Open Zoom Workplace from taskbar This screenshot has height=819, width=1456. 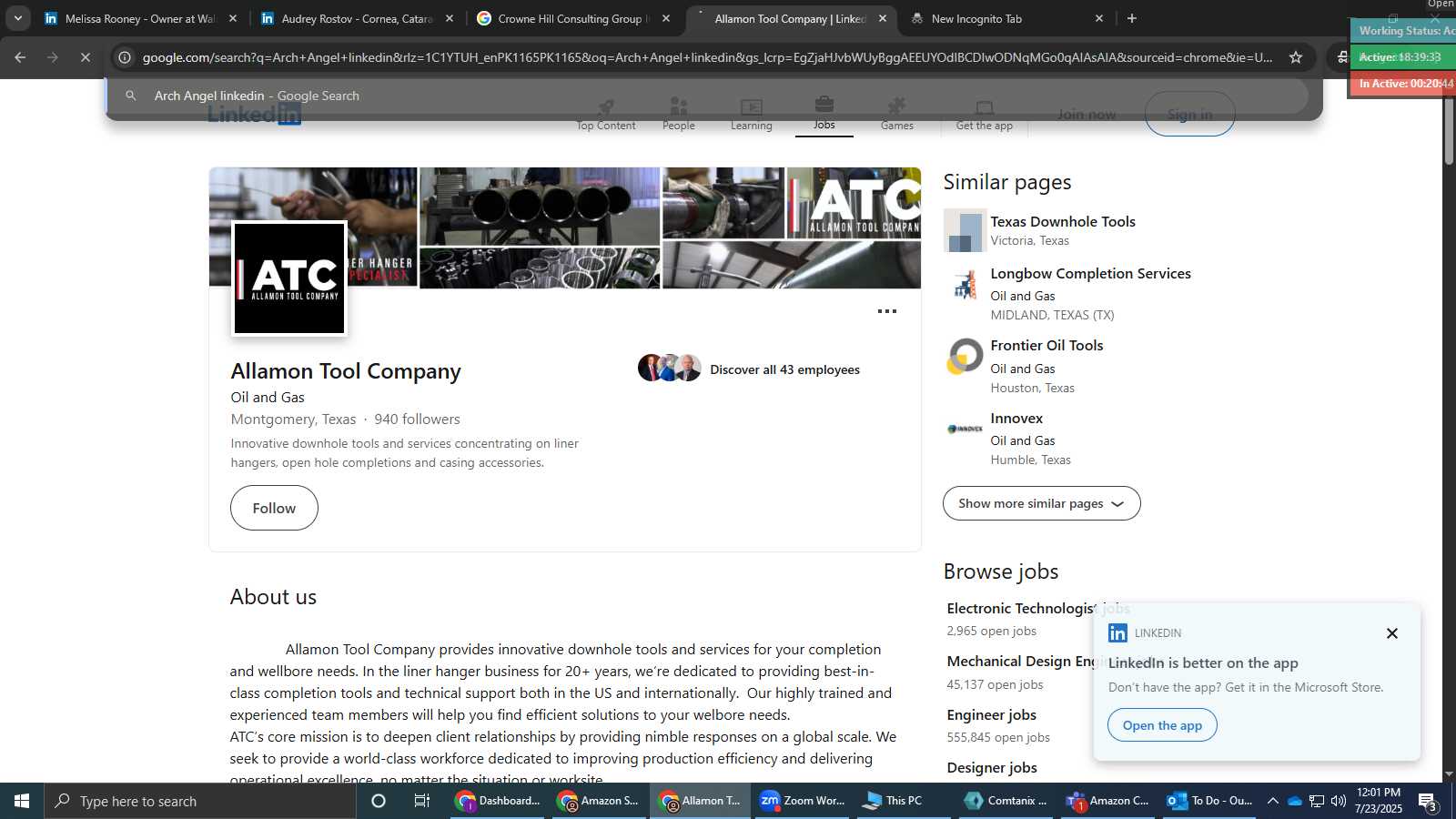coord(803,801)
